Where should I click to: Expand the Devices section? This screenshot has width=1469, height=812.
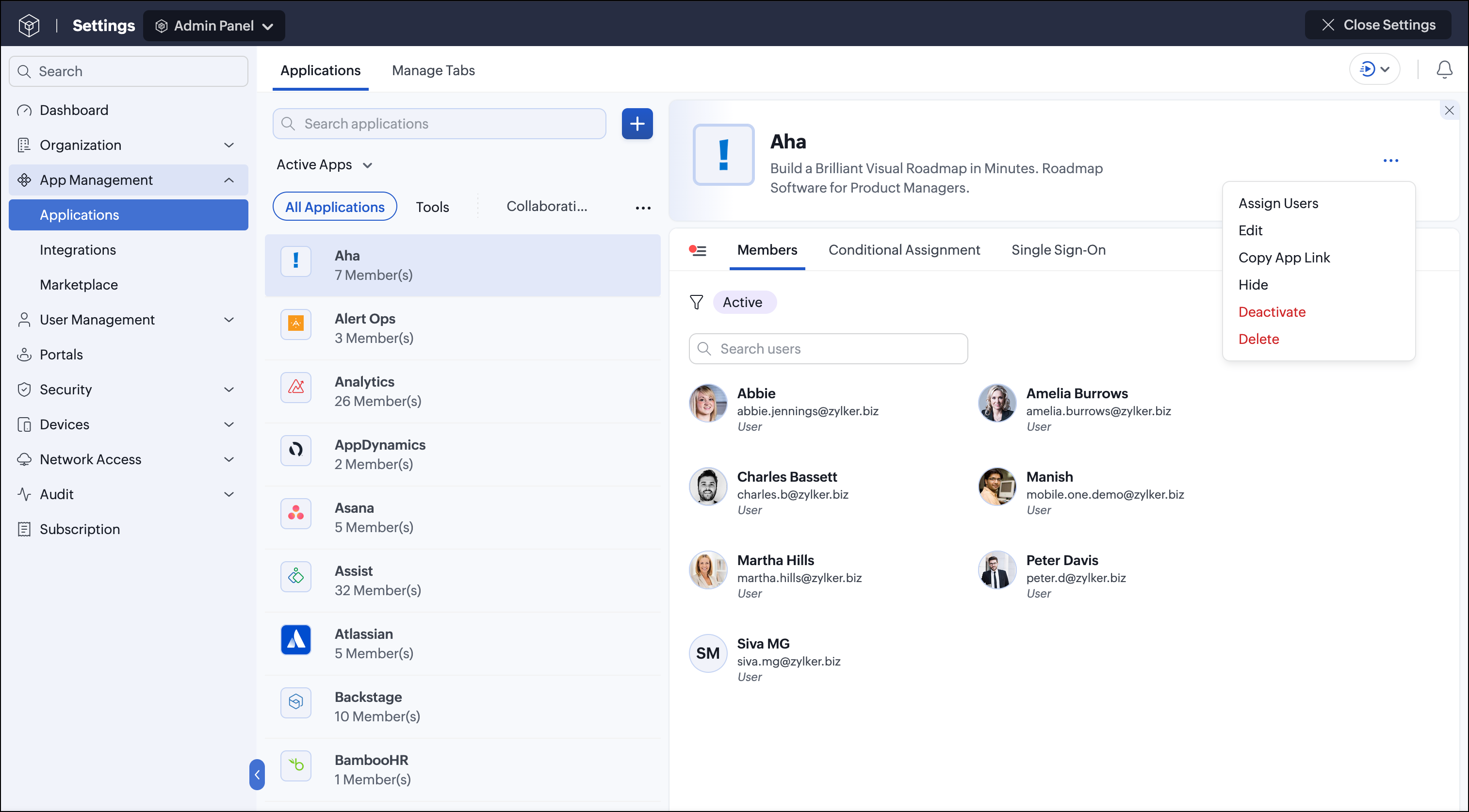point(129,425)
